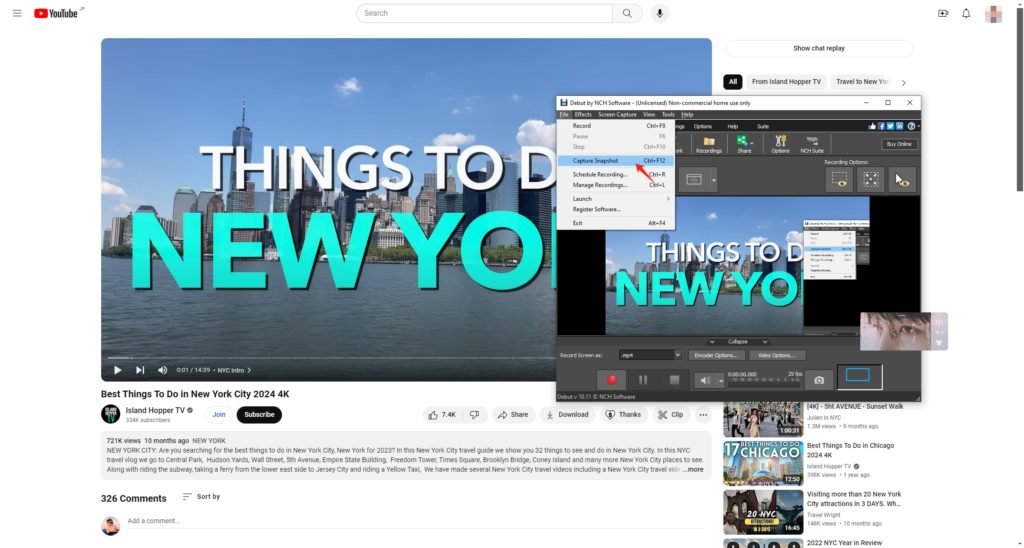Toggle center-on-cursor recording option

[x=871, y=180]
